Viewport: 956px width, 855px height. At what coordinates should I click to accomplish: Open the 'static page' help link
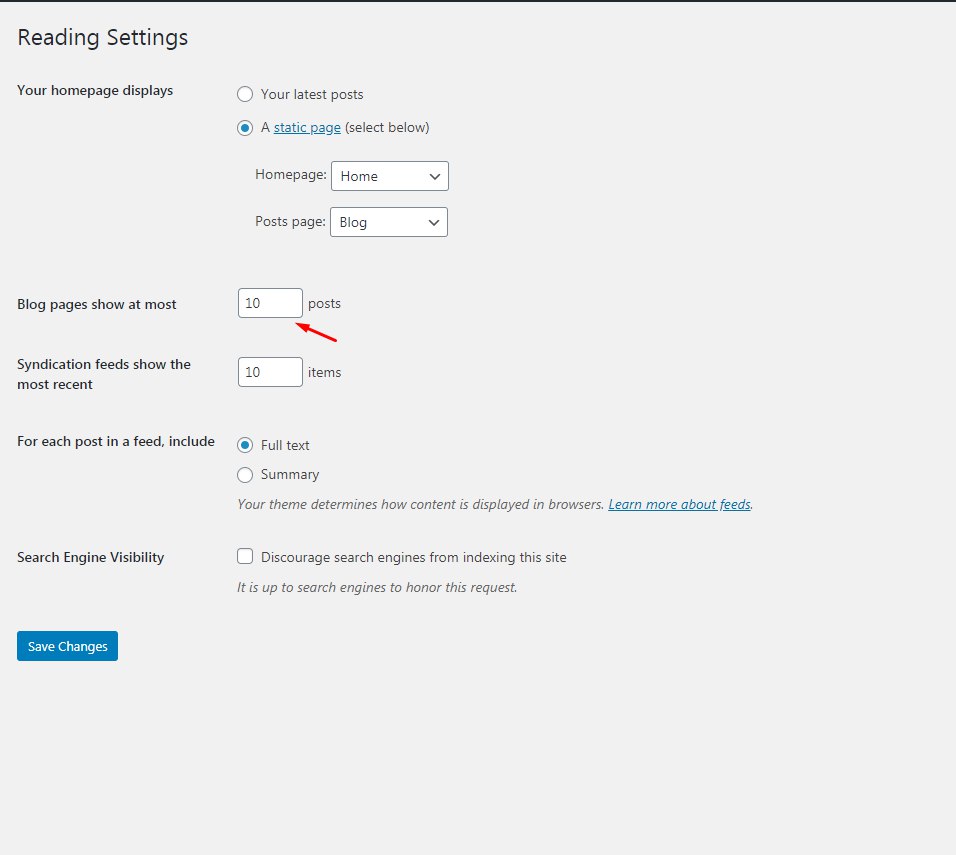click(x=307, y=127)
